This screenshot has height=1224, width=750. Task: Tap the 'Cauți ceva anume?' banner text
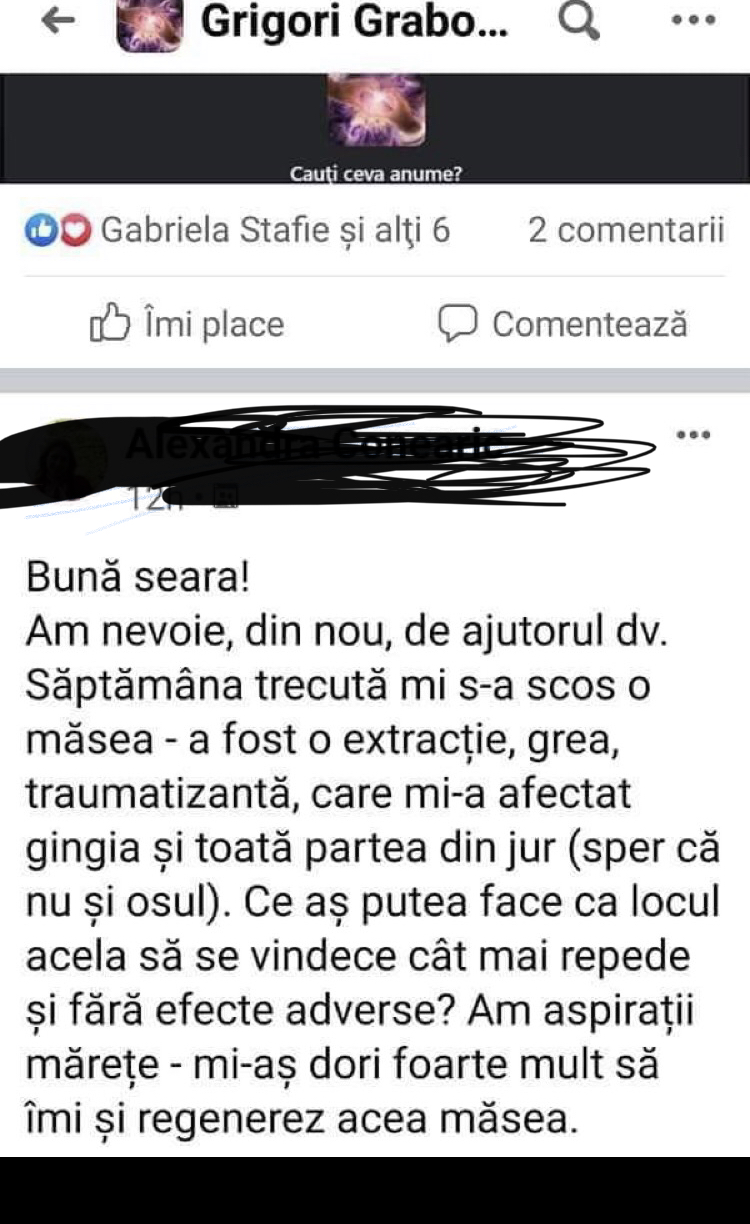(376, 174)
